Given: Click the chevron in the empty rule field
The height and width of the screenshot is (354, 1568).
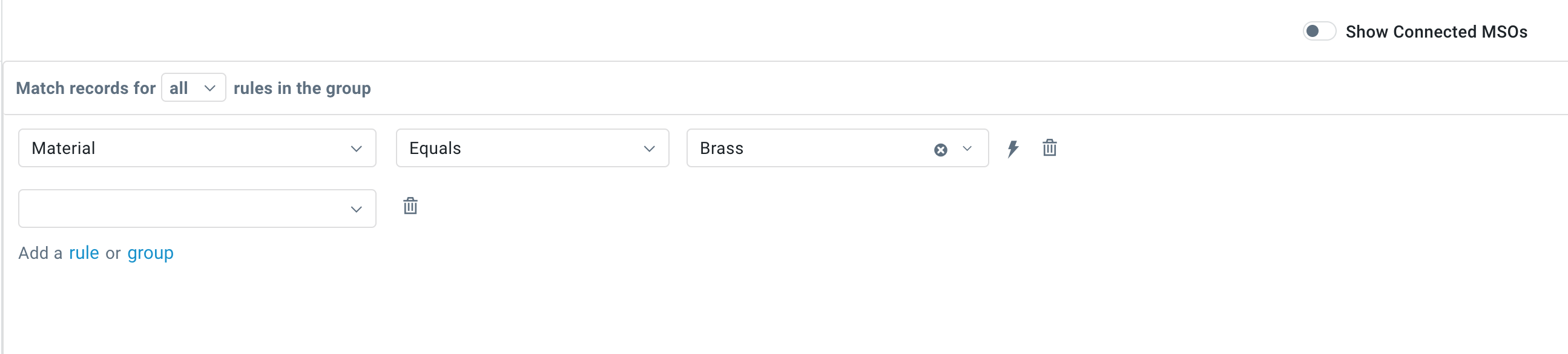Looking at the screenshot, I should pos(356,209).
